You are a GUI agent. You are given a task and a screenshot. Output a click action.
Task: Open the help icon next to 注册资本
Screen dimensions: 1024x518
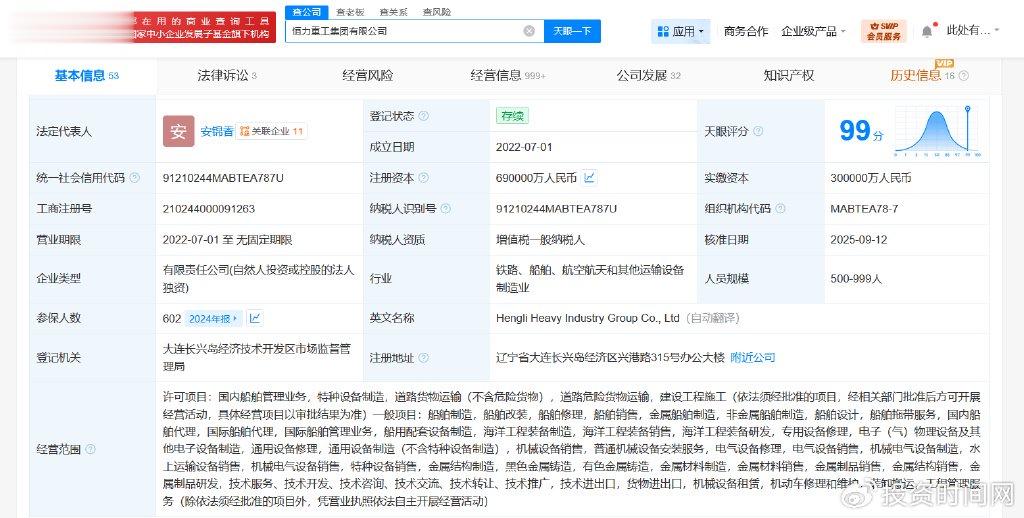click(x=423, y=178)
